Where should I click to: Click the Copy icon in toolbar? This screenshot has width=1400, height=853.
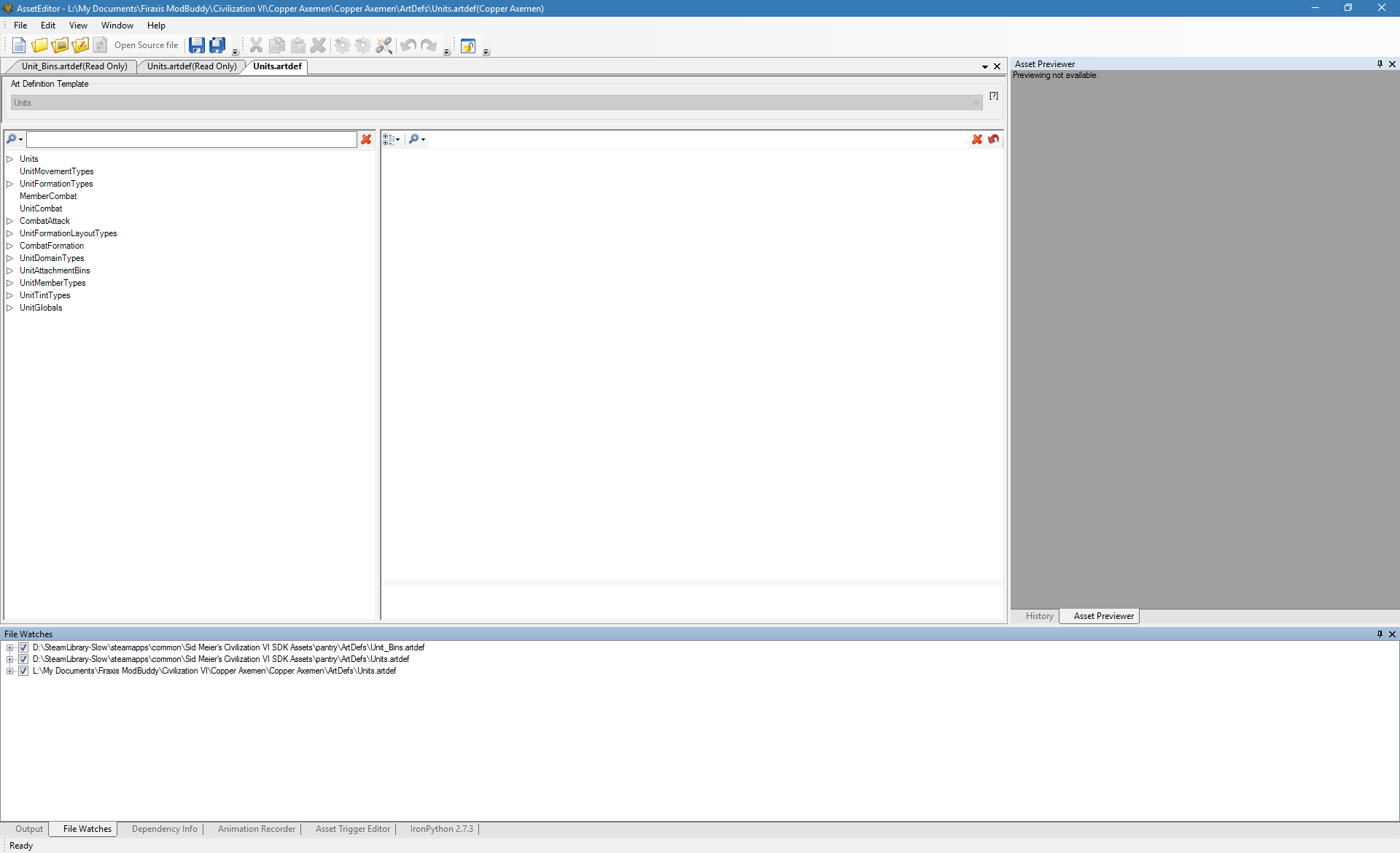pyautogui.click(x=276, y=45)
